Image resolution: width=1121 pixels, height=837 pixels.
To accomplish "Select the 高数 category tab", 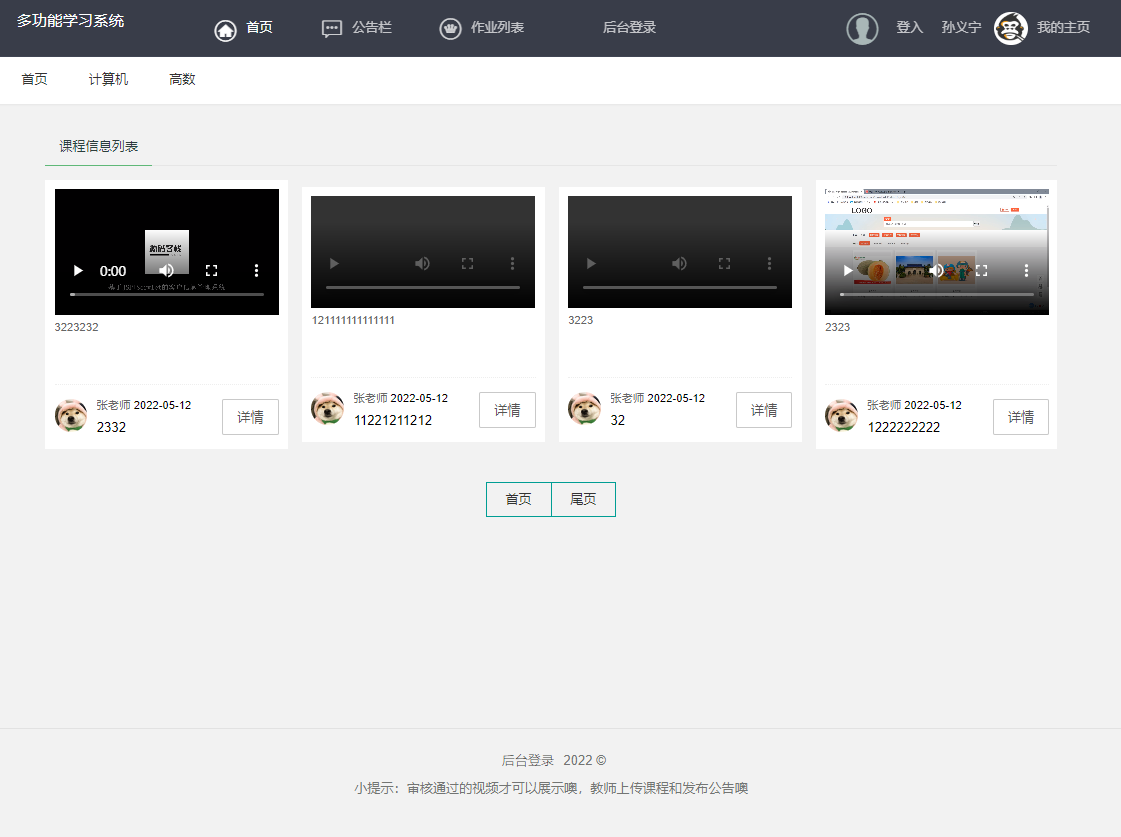I will pyautogui.click(x=182, y=79).
